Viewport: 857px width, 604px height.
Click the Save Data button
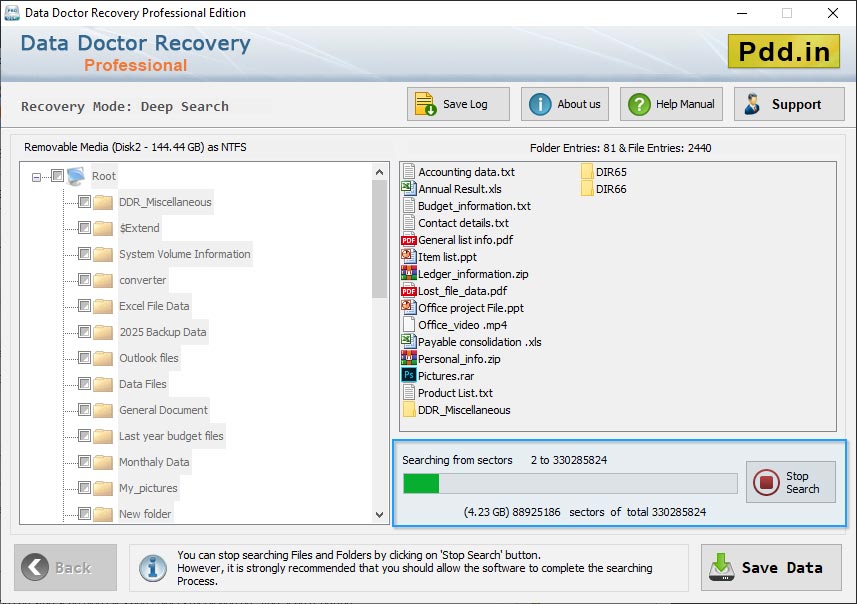coord(771,567)
